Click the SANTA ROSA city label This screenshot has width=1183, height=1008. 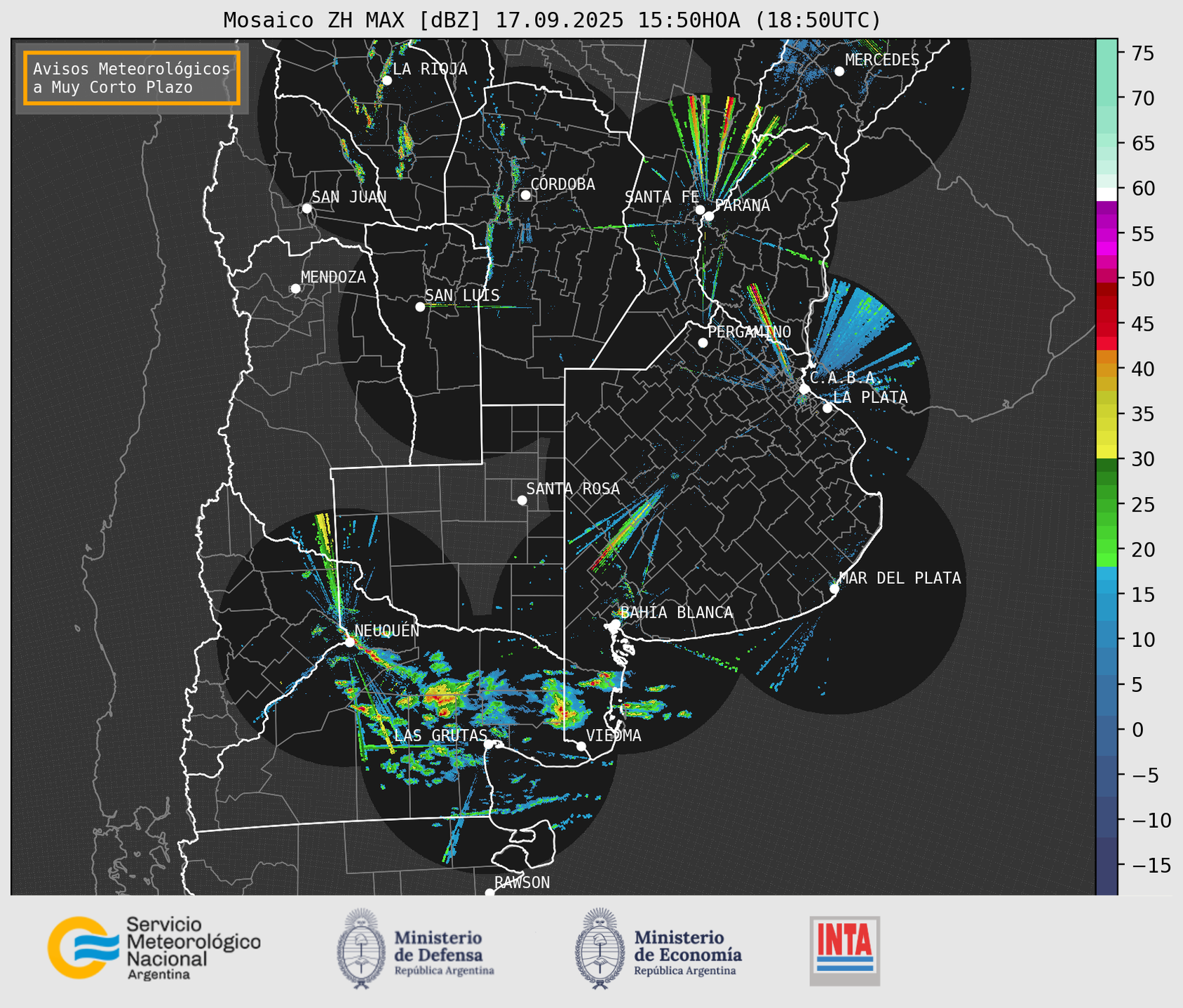click(573, 489)
